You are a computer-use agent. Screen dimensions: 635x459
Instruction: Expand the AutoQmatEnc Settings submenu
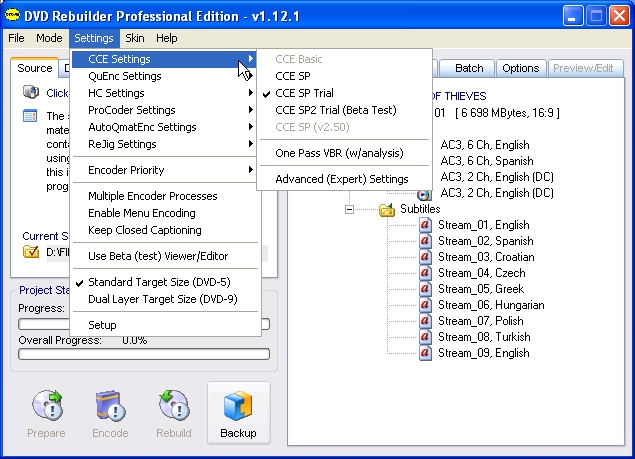[x=164, y=127]
